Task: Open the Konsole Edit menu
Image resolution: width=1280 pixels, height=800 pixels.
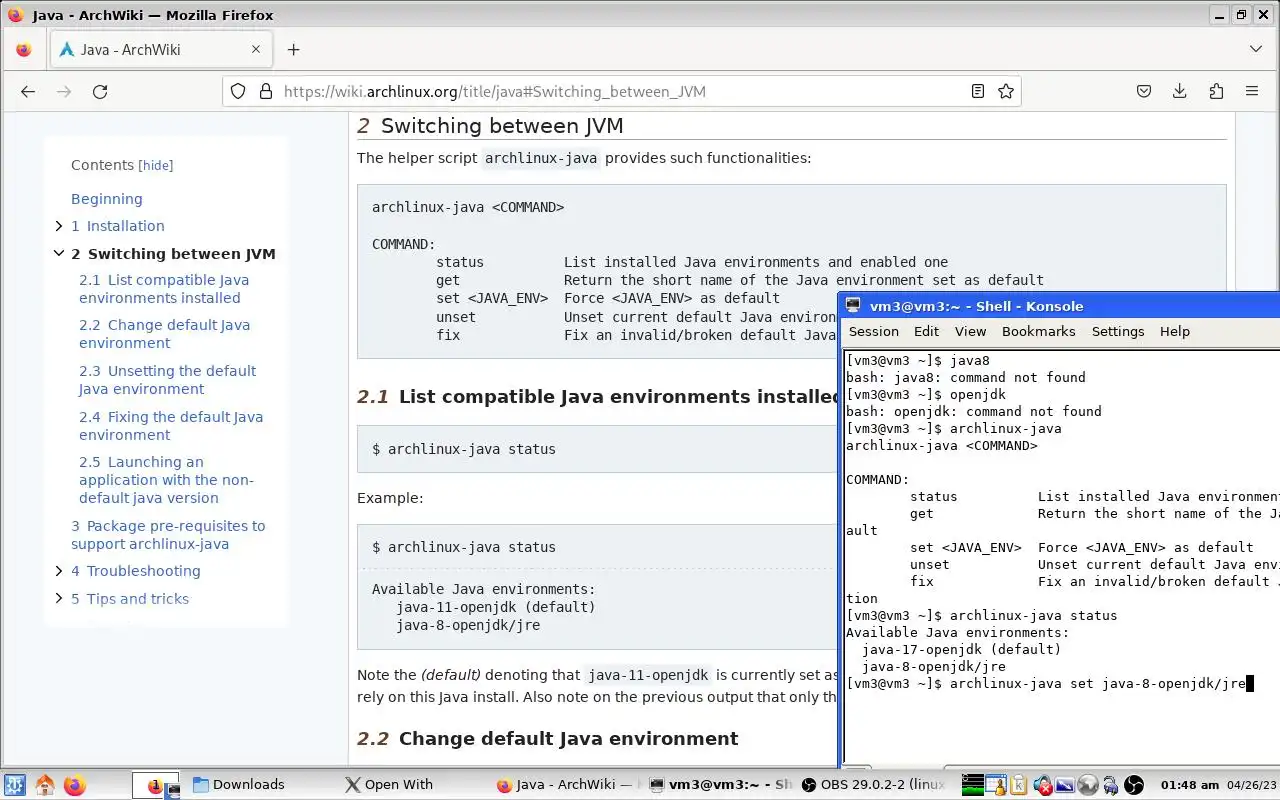Action: [x=927, y=331]
